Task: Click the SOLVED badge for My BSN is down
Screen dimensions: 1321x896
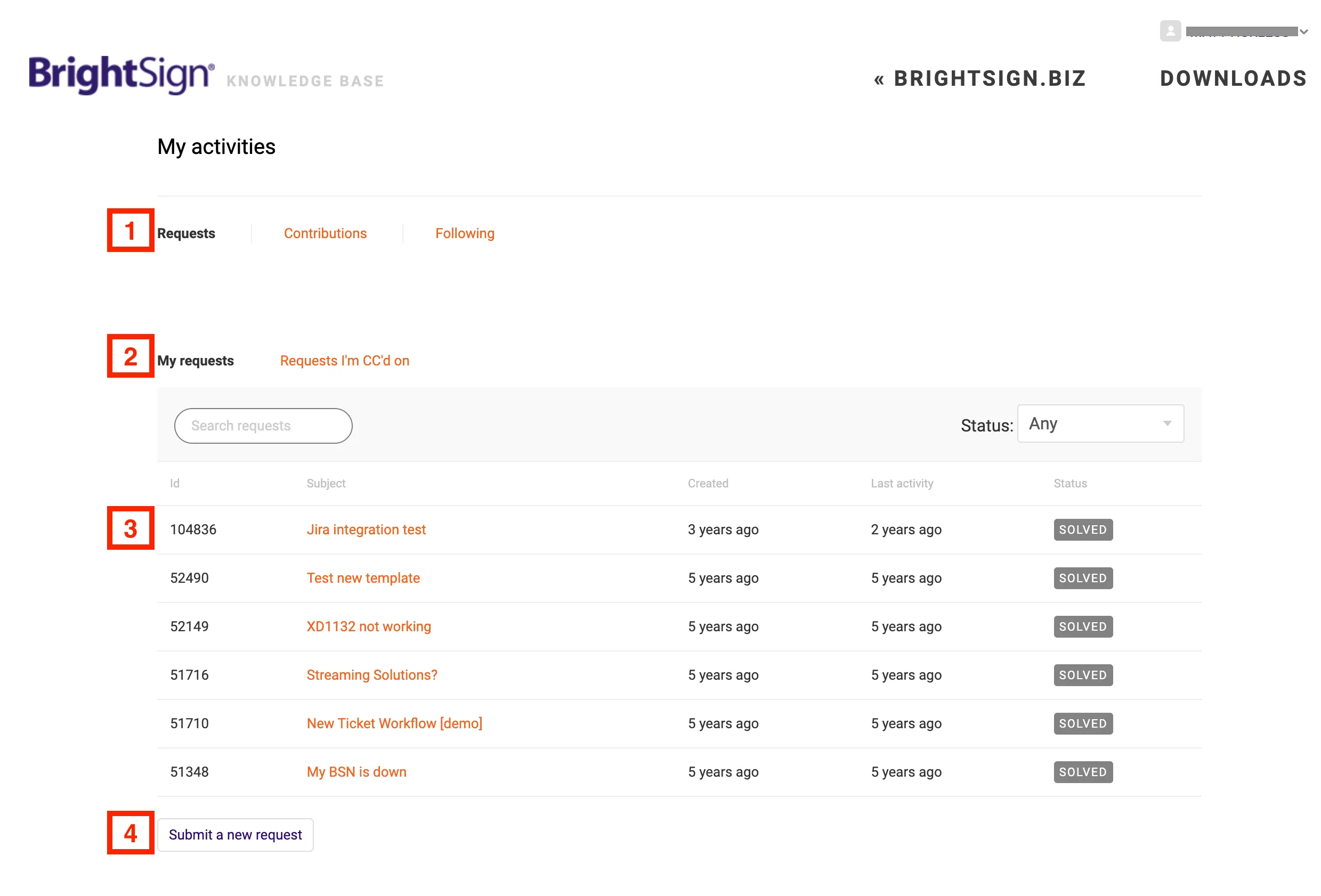Action: [1083, 773]
